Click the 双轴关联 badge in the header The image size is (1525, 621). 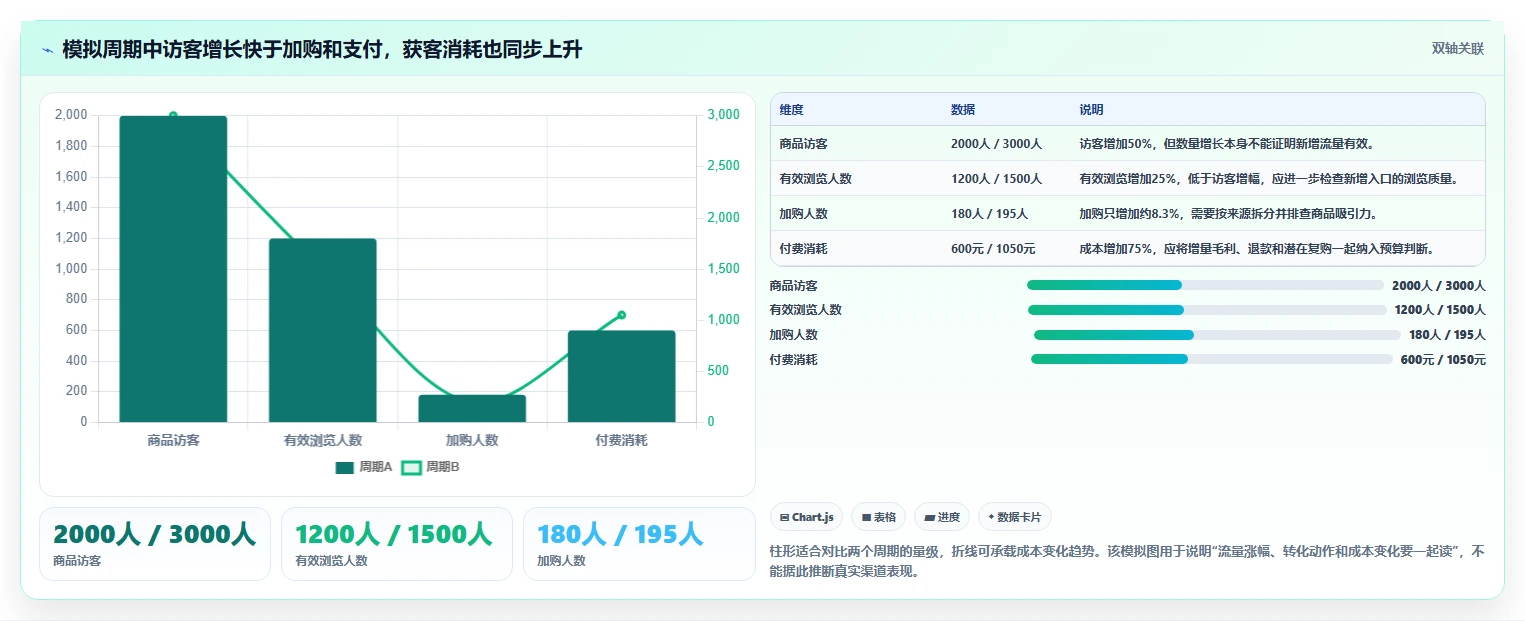coord(1458,49)
